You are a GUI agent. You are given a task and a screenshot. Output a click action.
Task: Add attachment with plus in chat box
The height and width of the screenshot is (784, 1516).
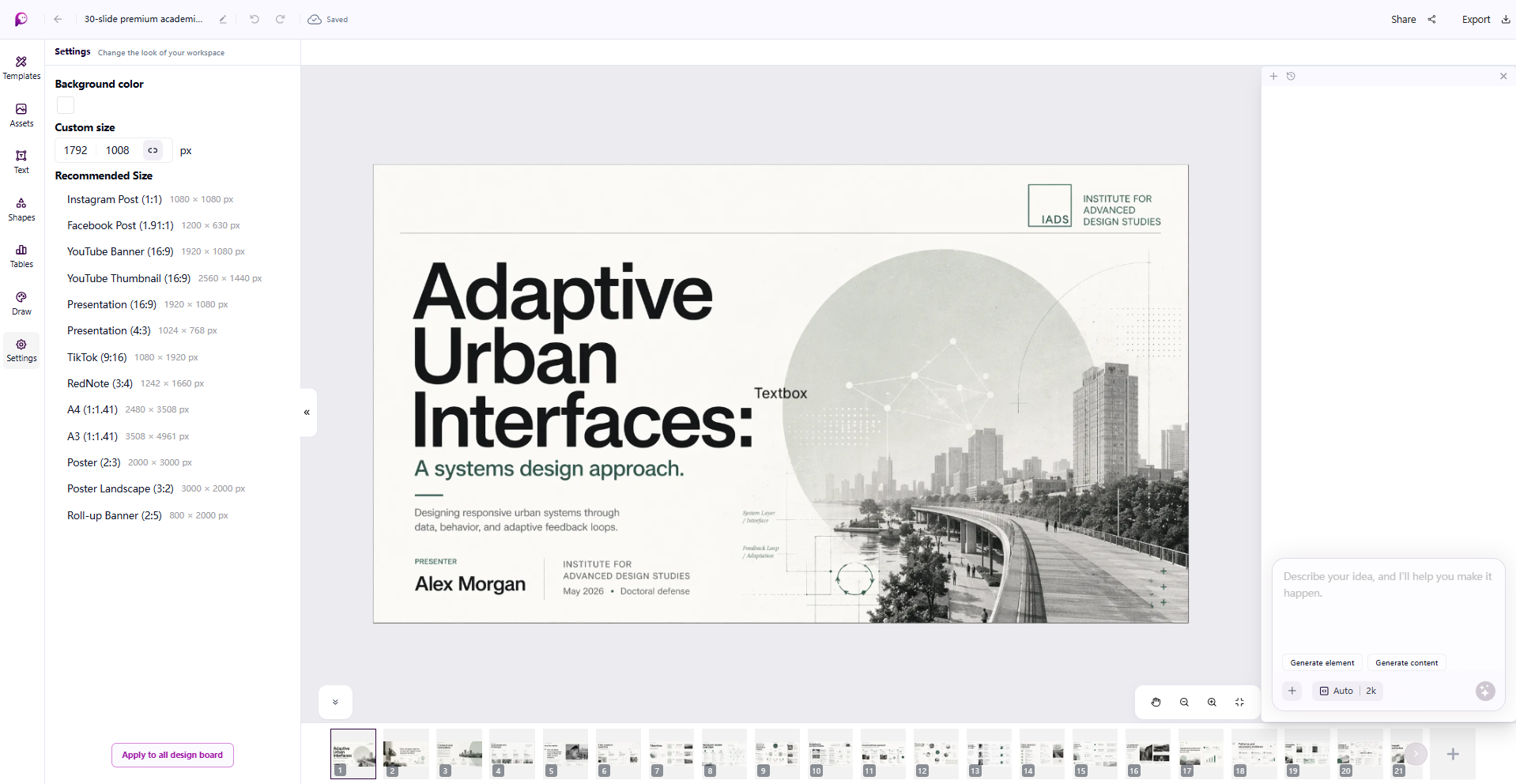click(x=1292, y=691)
